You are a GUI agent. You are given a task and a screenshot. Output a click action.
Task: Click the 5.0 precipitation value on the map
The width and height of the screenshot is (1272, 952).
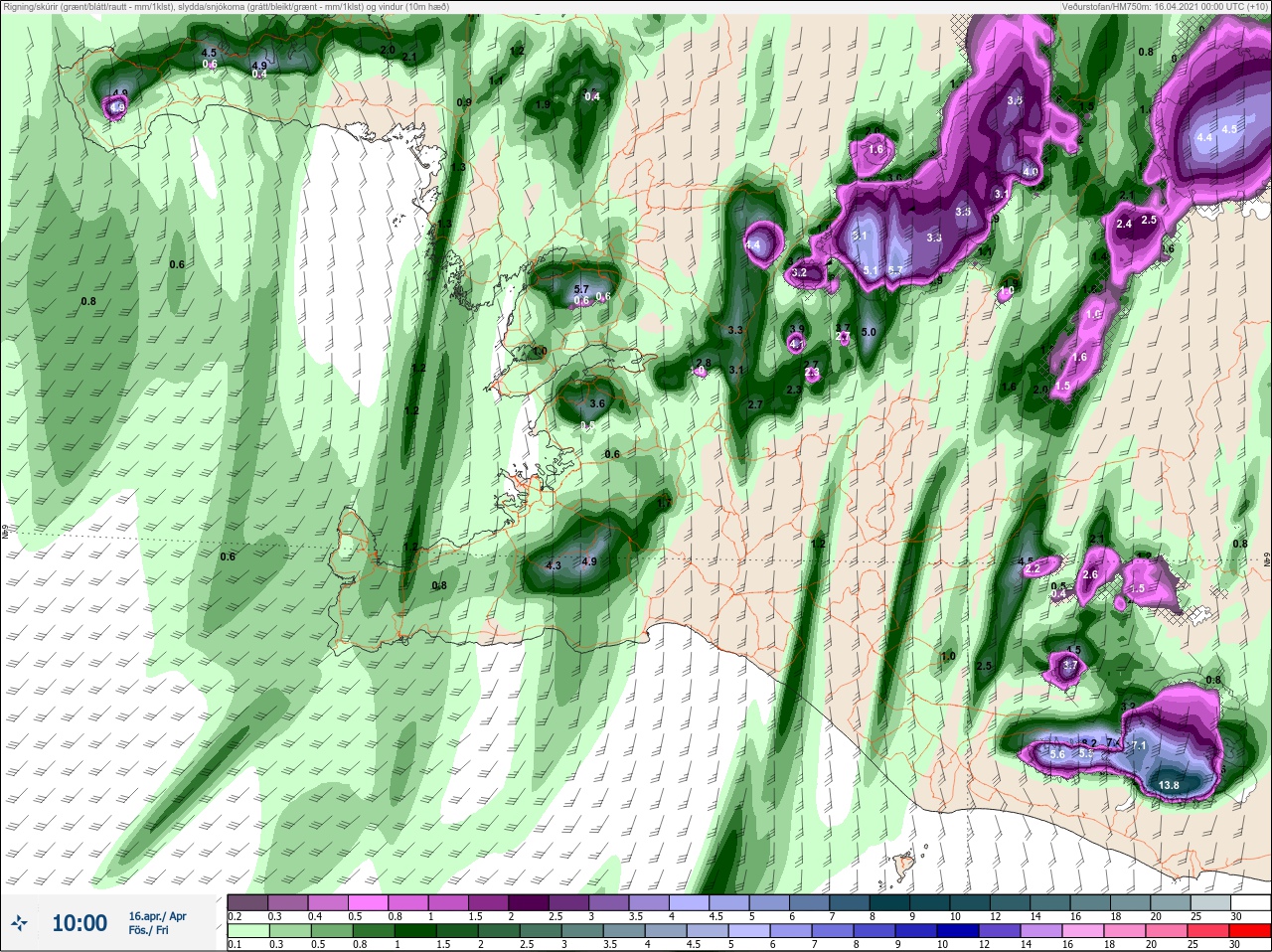pyautogui.click(x=870, y=332)
